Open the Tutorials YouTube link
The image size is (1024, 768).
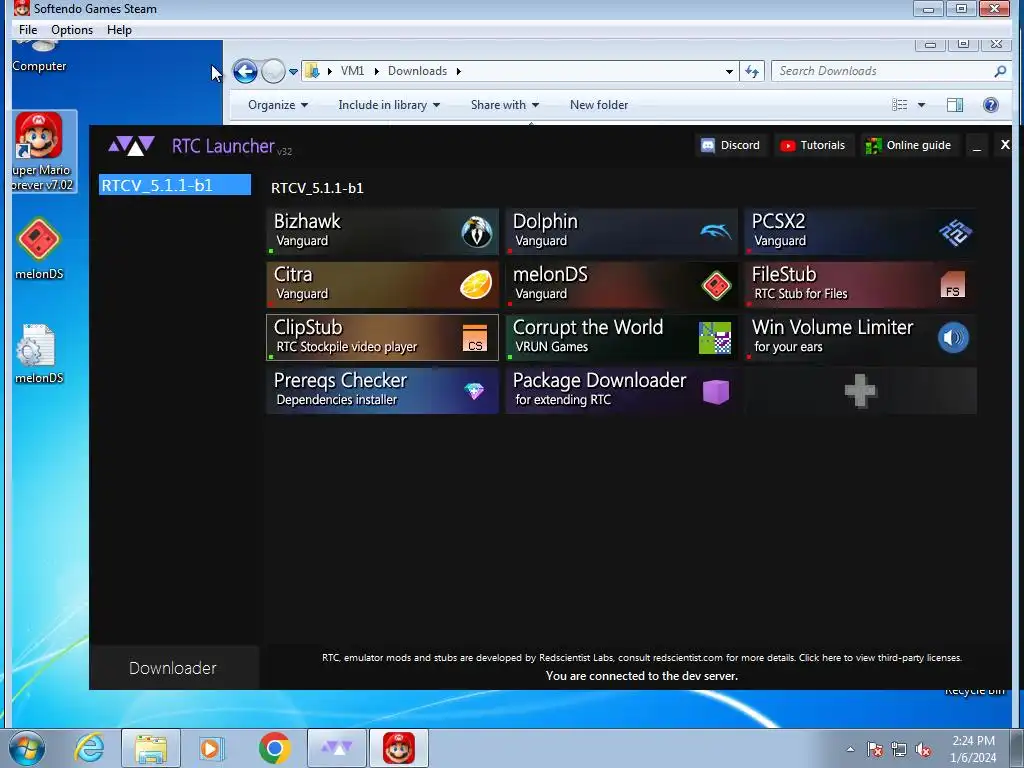(813, 145)
